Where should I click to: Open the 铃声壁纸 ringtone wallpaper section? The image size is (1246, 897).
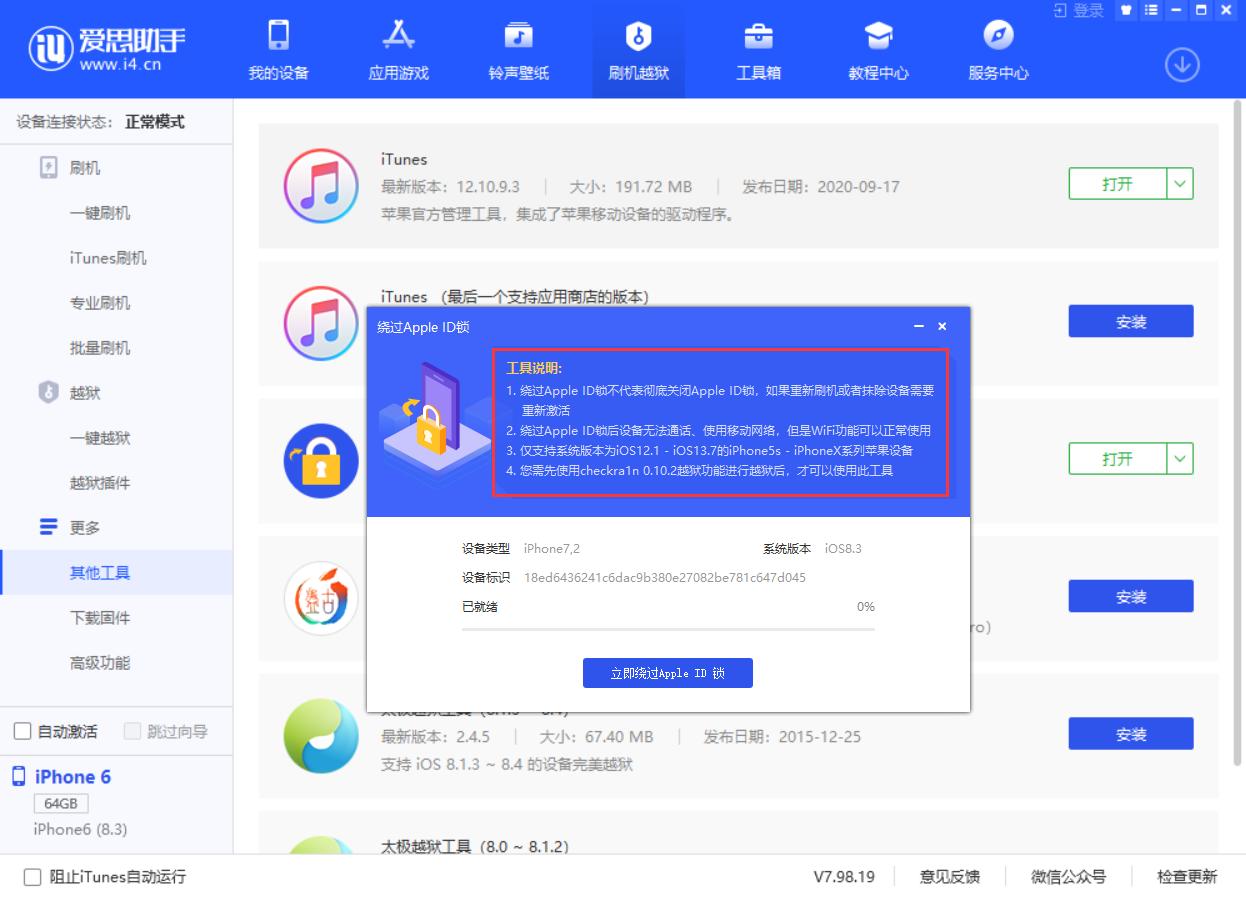pyautogui.click(x=517, y=48)
